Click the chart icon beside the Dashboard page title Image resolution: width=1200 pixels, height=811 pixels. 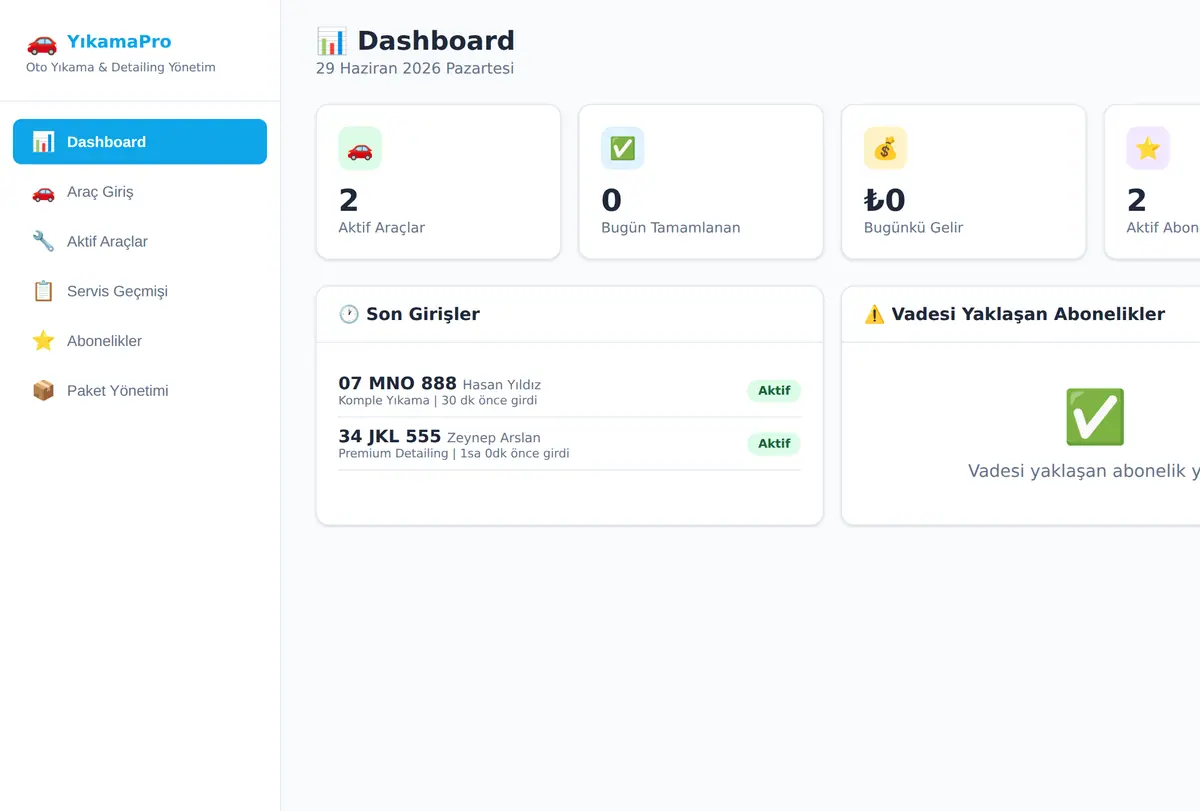tap(331, 41)
